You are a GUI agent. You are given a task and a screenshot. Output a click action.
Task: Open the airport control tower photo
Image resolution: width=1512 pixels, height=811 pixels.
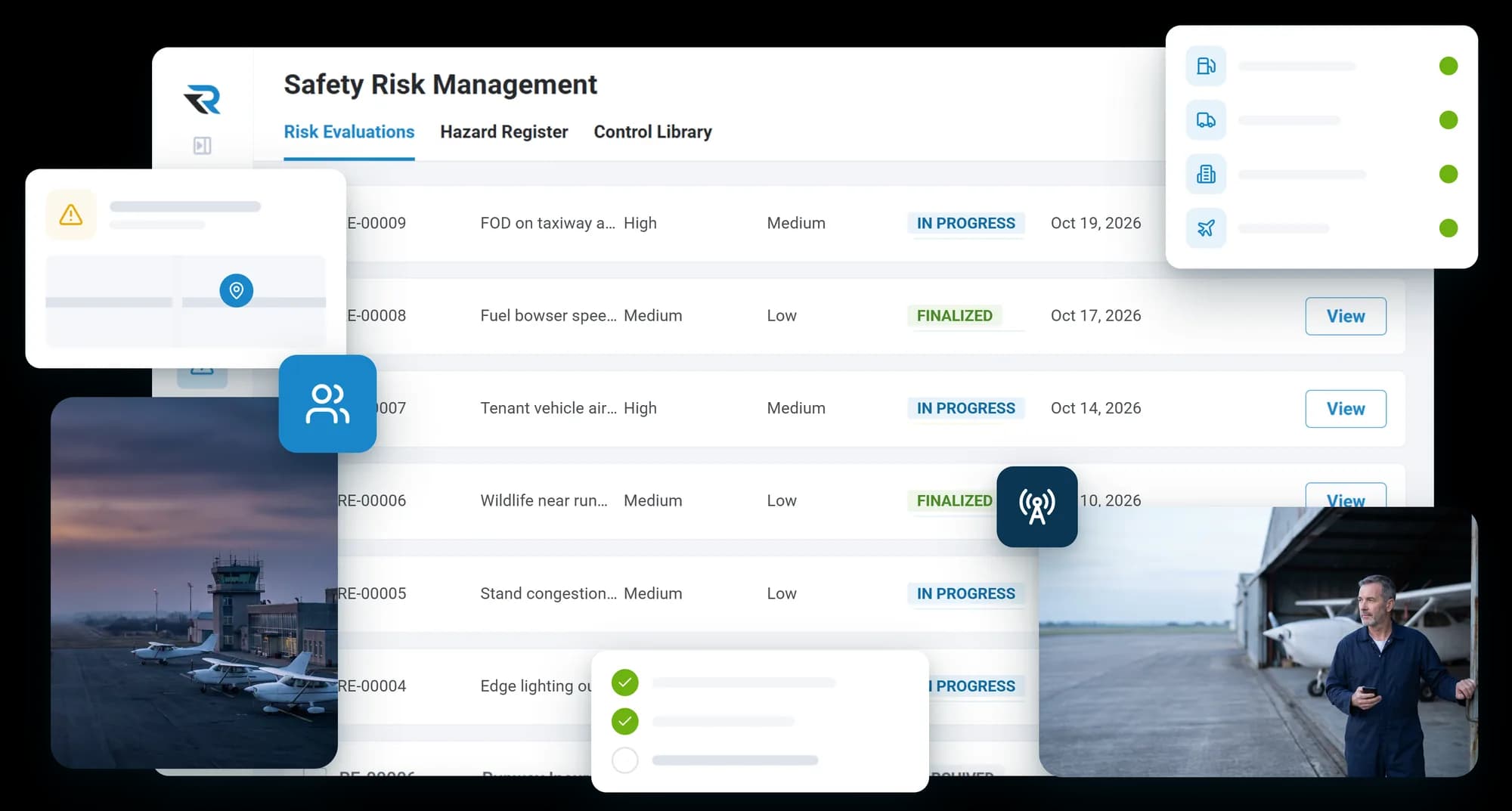coord(194,583)
